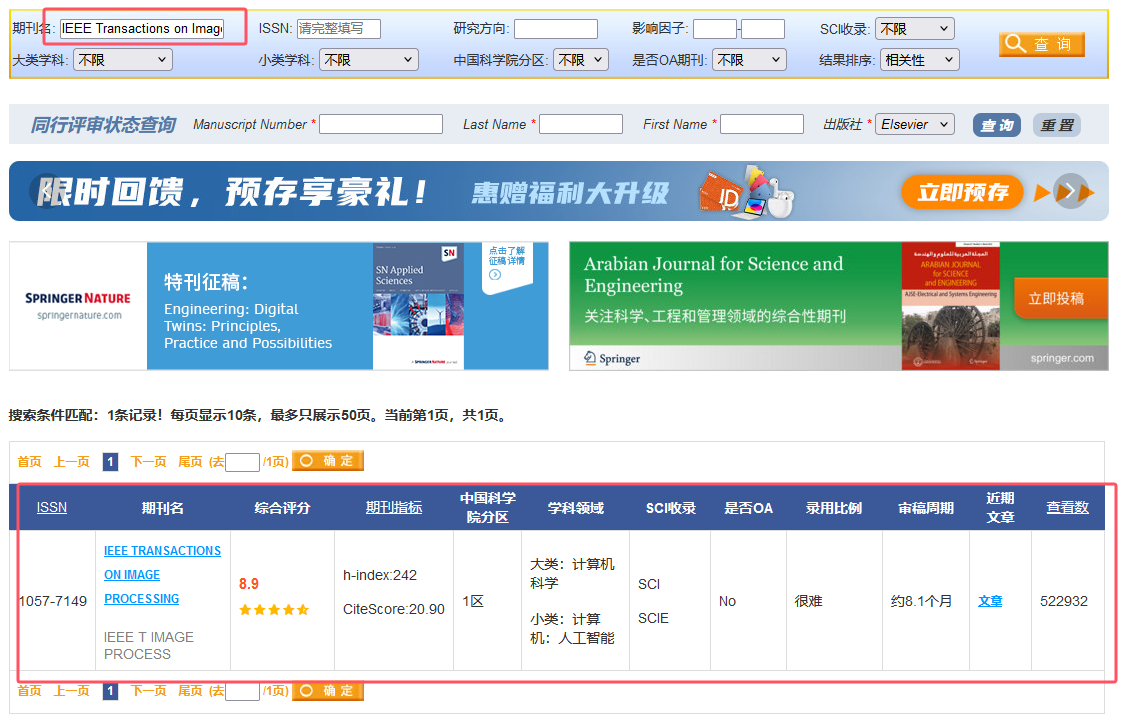Open the 中国科学院分区 dropdown
Image resolution: width=1146 pixels, height=724 pixels.
(x=581, y=60)
